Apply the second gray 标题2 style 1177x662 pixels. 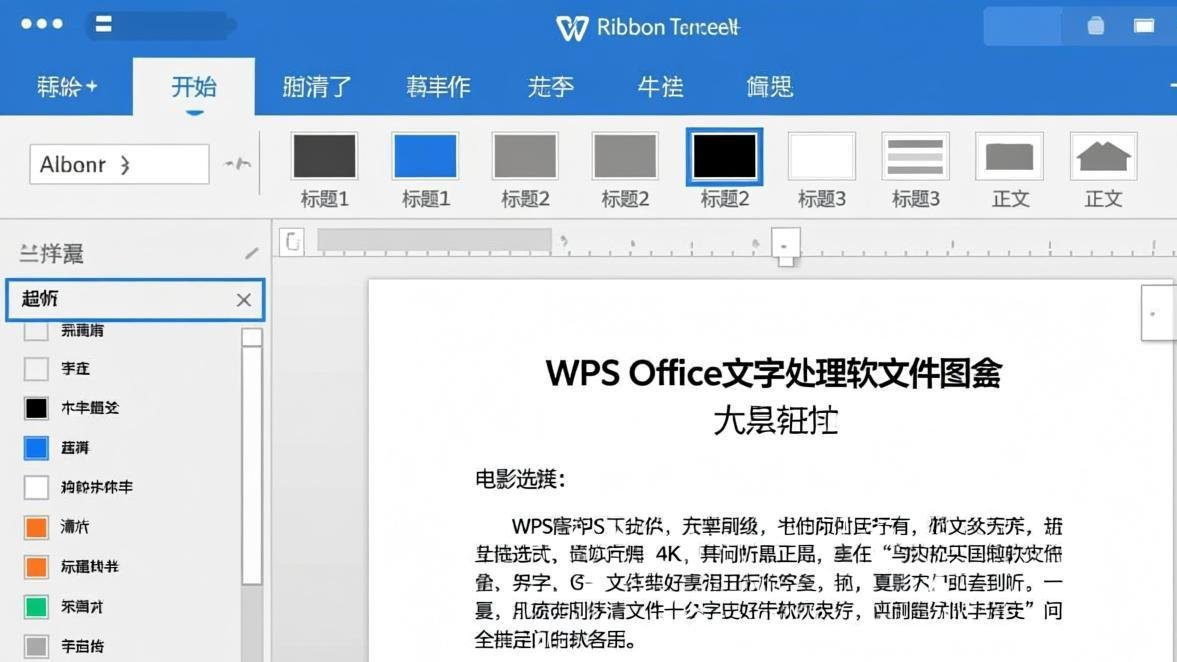pyautogui.click(x=625, y=156)
